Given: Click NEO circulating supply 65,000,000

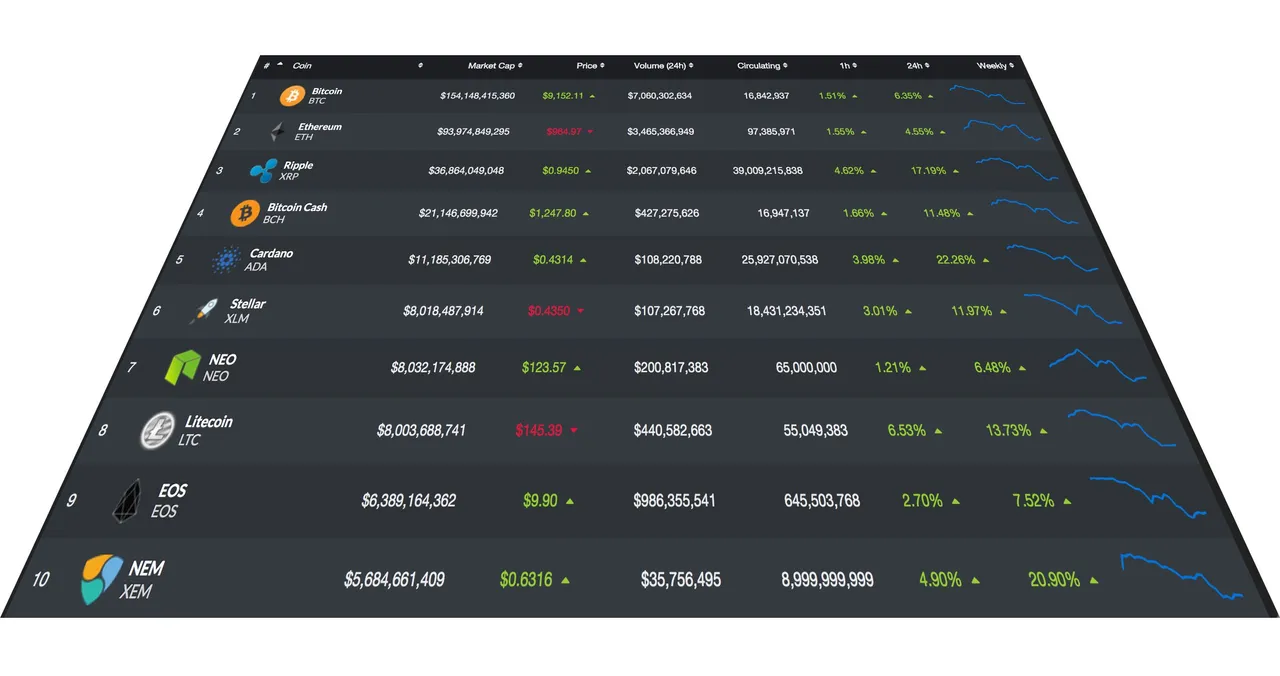Looking at the screenshot, I should click(x=806, y=368).
